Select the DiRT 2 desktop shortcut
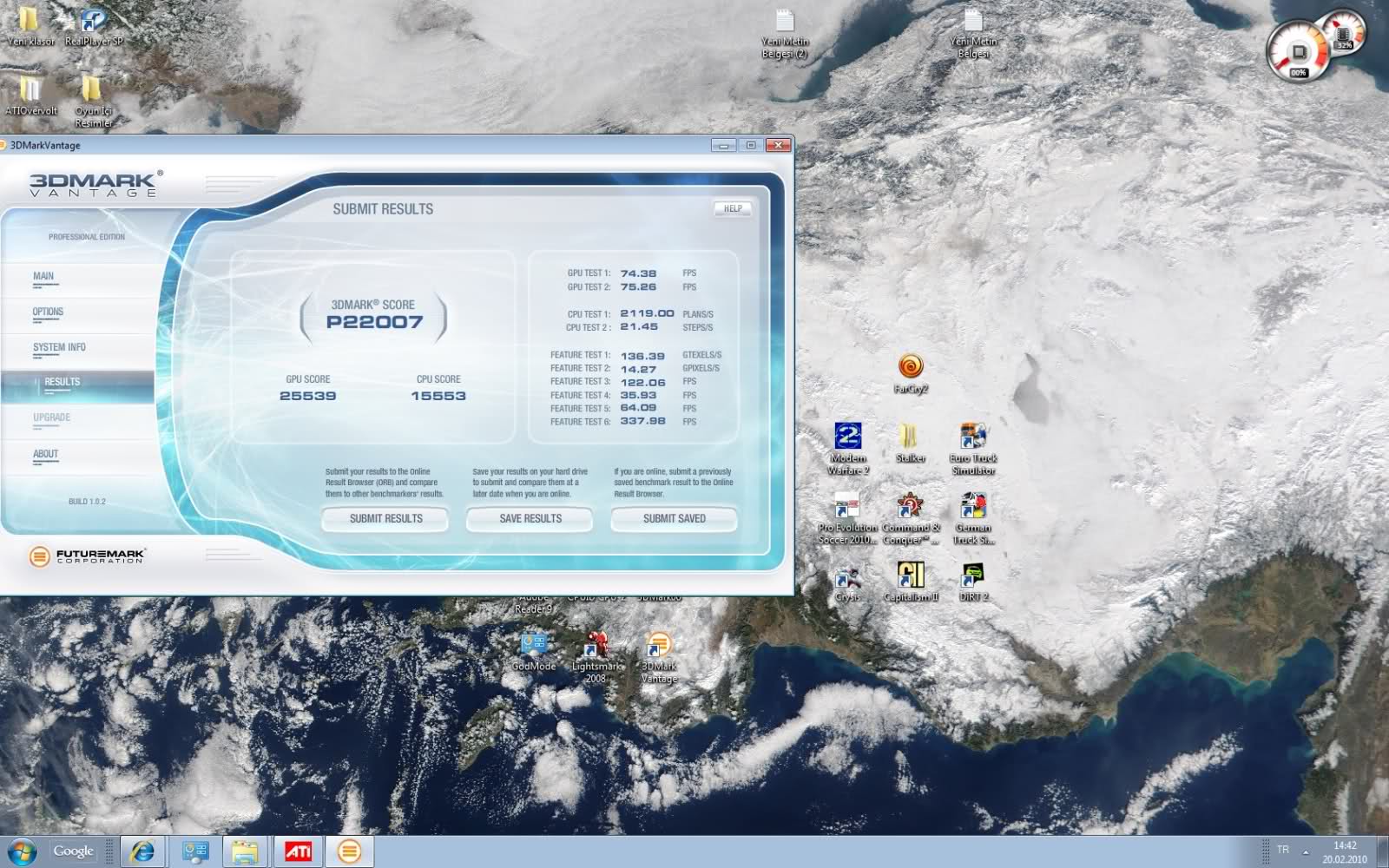The height and width of the screenshot is (868, 1389). [x=973, y=582]
